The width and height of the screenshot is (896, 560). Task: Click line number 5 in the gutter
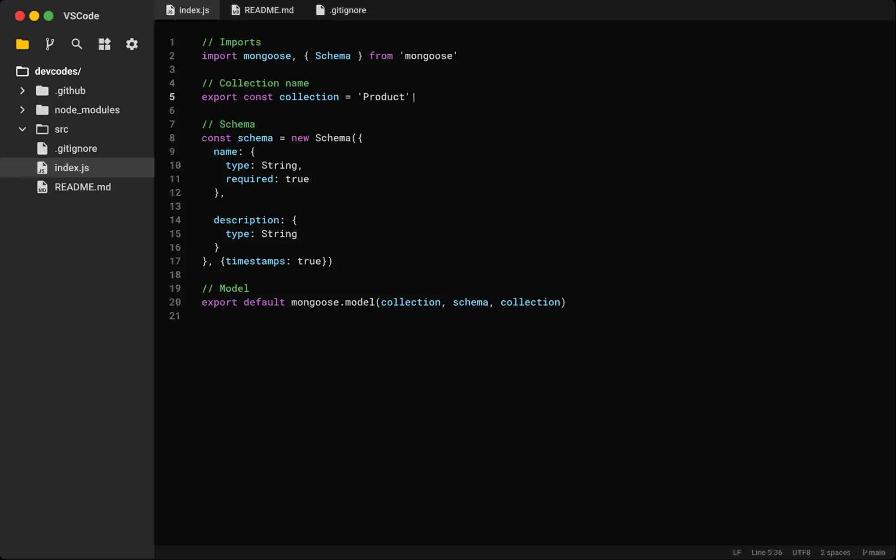click(172, 97)
